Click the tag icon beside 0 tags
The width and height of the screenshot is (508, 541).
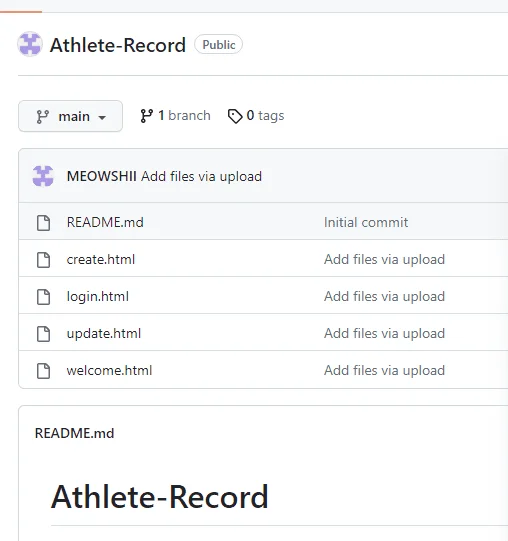(235, 116)
